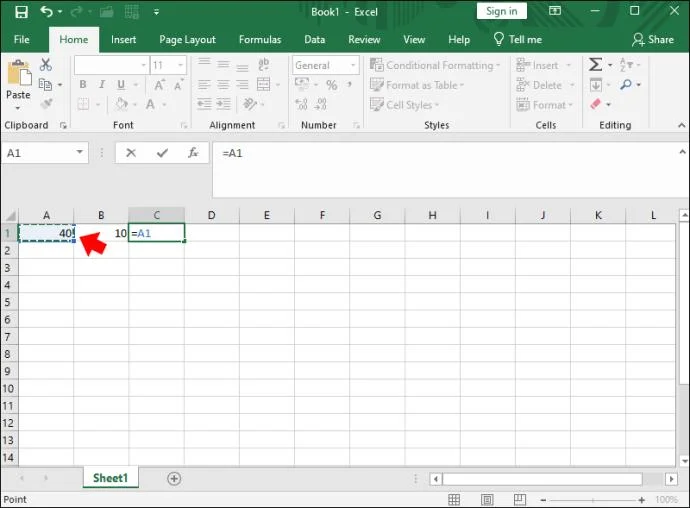The width and height of the screenshot is (690, 508).
Task: Click the Save icon in title bar
Action: coord(21,12)
